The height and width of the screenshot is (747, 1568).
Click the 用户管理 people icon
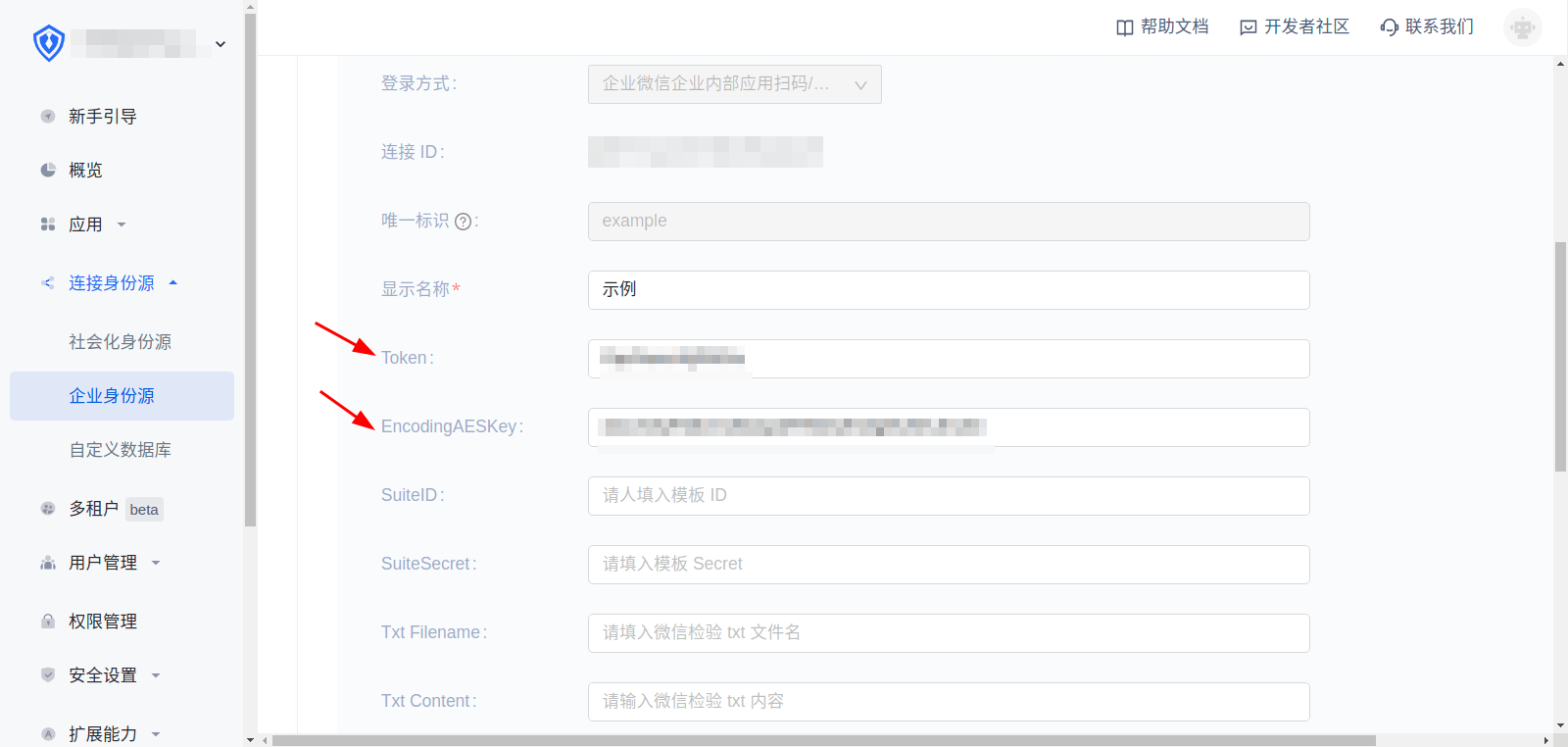click(x=47, y=563)
